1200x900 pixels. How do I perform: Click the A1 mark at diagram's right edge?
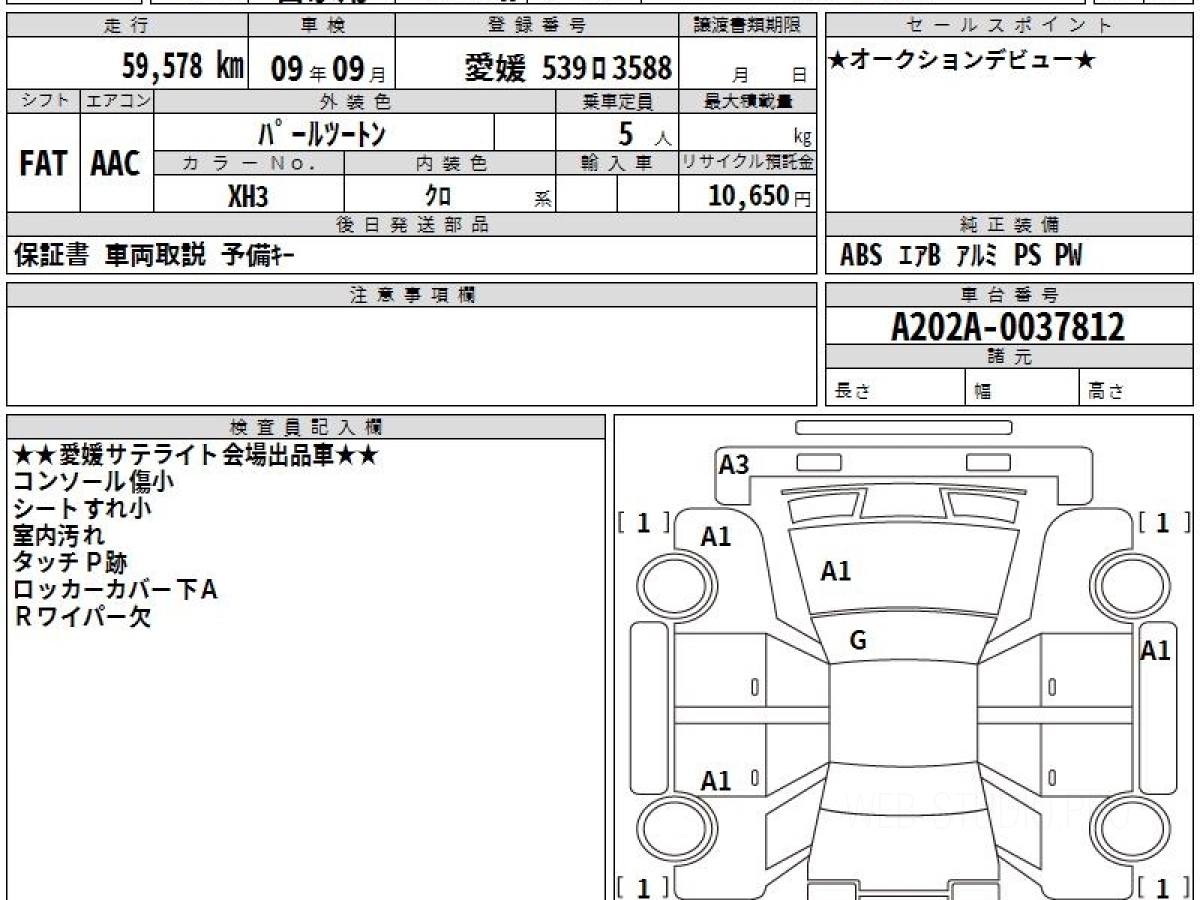pos(1155,651)
